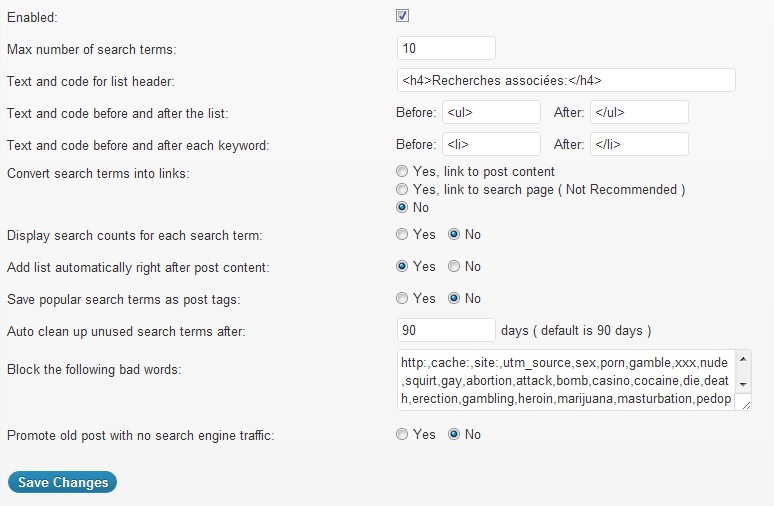
Task: Uncheck the Enabled checkbox
Action: (x=402, y=16)
